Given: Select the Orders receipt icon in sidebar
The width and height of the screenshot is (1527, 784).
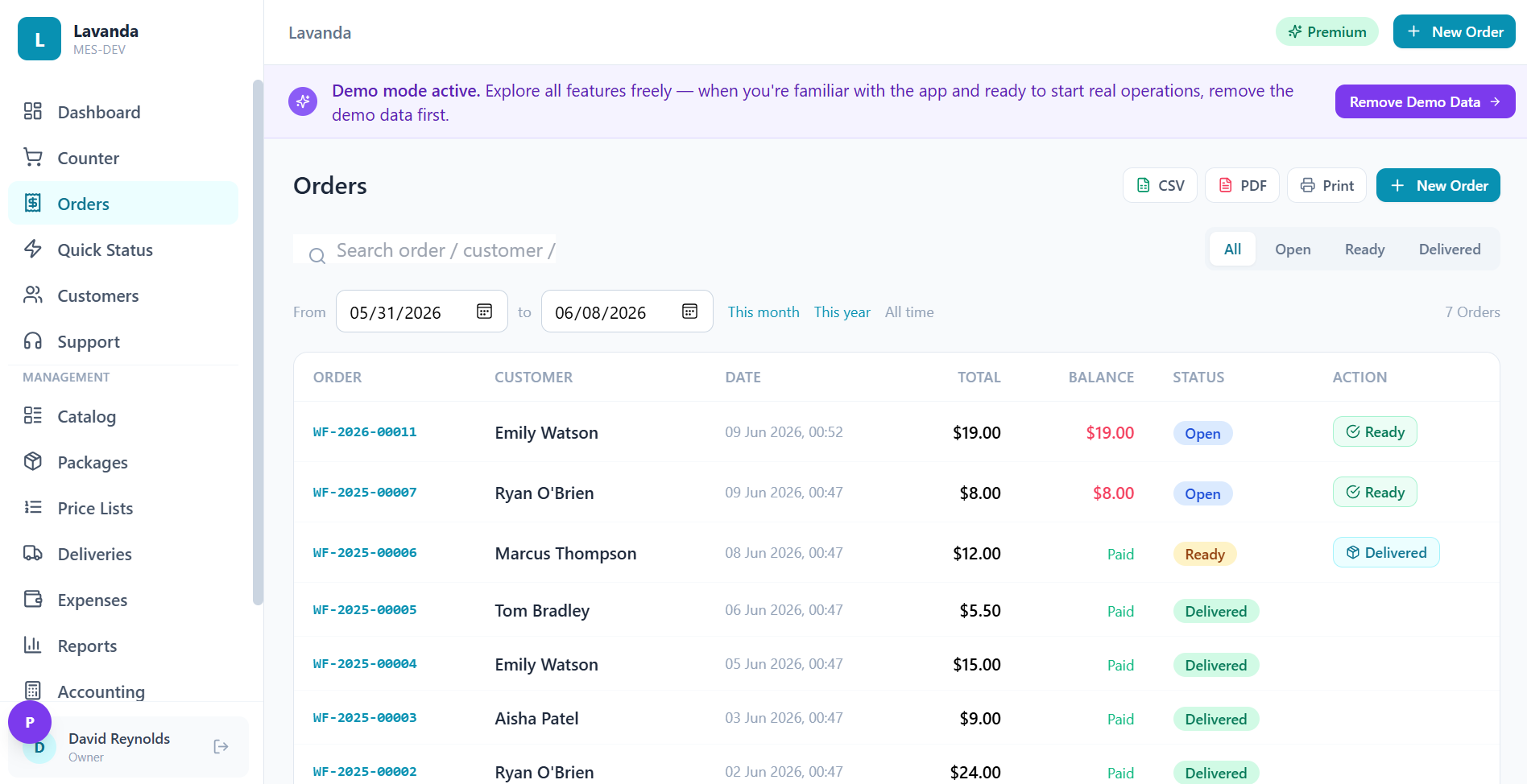Looking at the screenshot, I should (33, 203).
